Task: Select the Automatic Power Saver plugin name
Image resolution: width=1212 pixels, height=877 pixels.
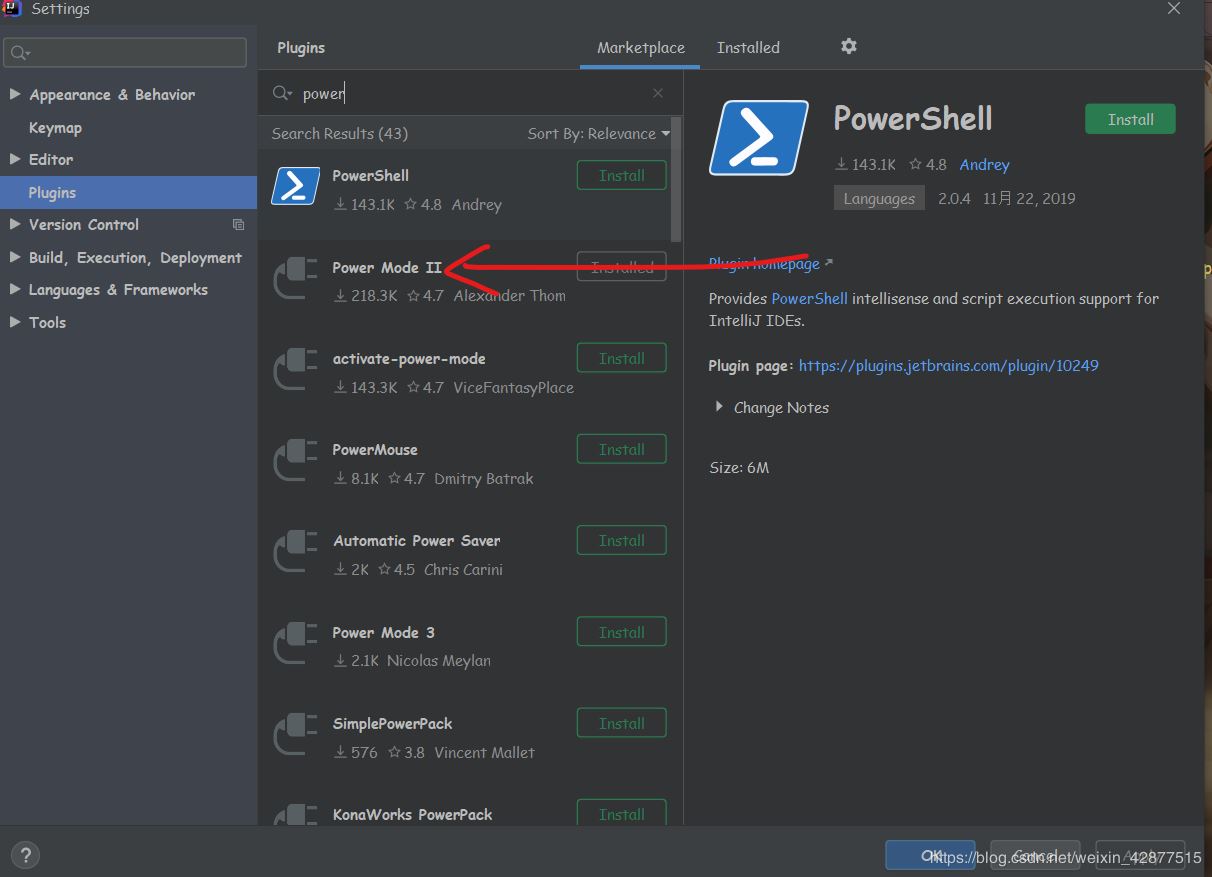Action: pyautogui.click(x=416, y=541)
